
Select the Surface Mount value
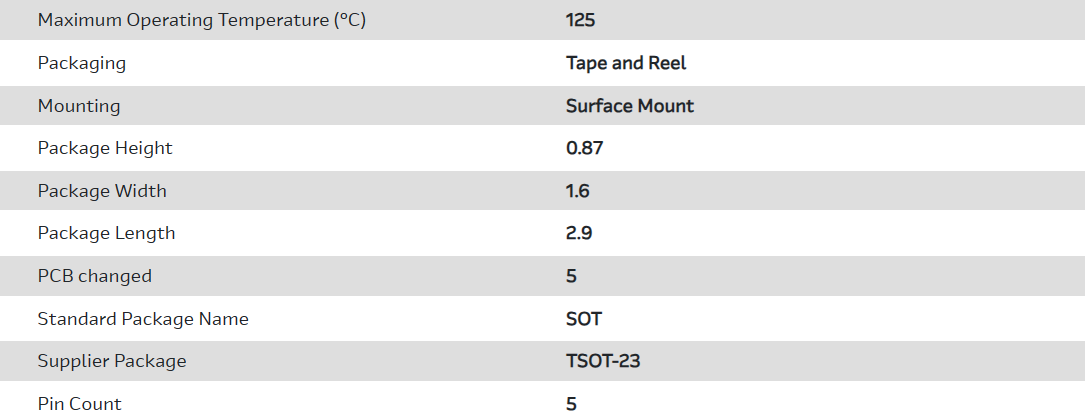pos(630,106)
